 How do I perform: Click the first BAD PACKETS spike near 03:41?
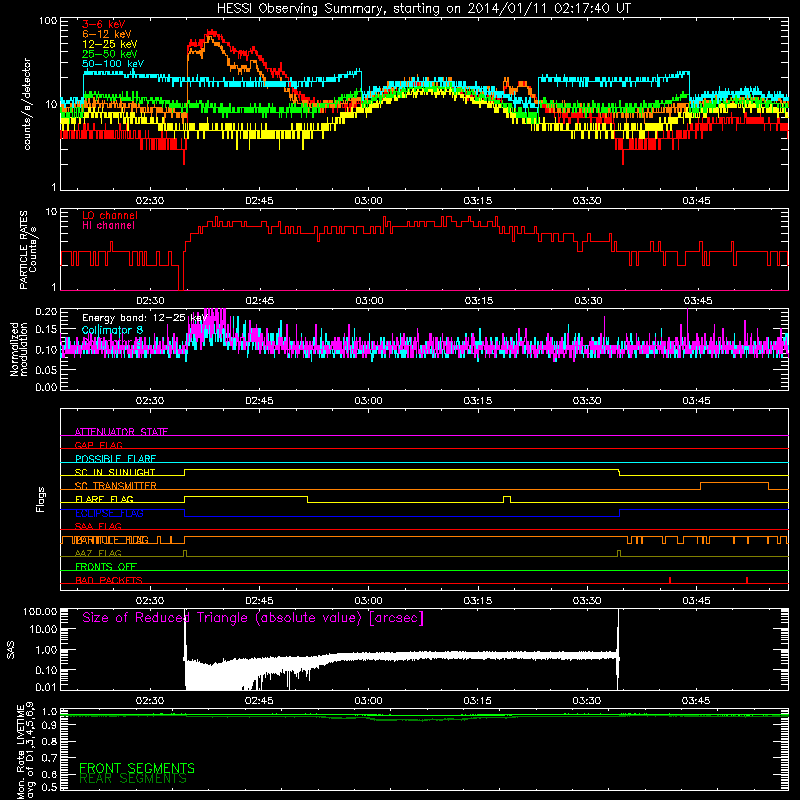669,580
